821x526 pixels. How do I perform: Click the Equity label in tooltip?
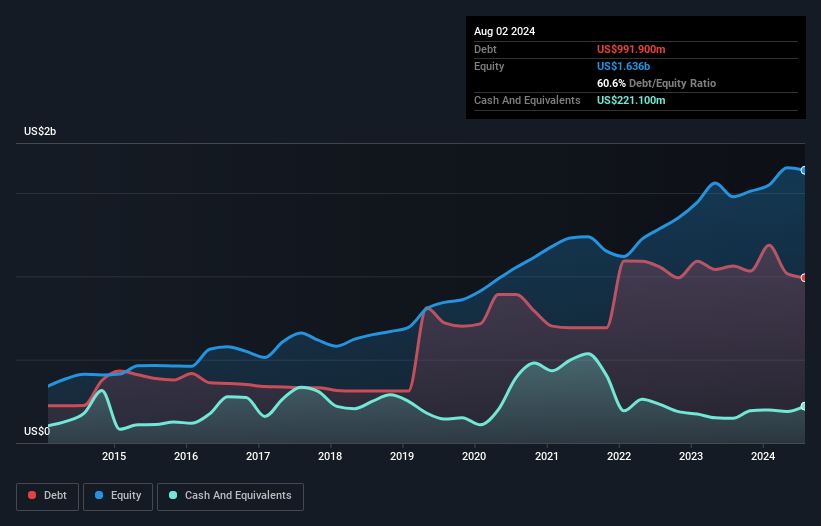489,66
